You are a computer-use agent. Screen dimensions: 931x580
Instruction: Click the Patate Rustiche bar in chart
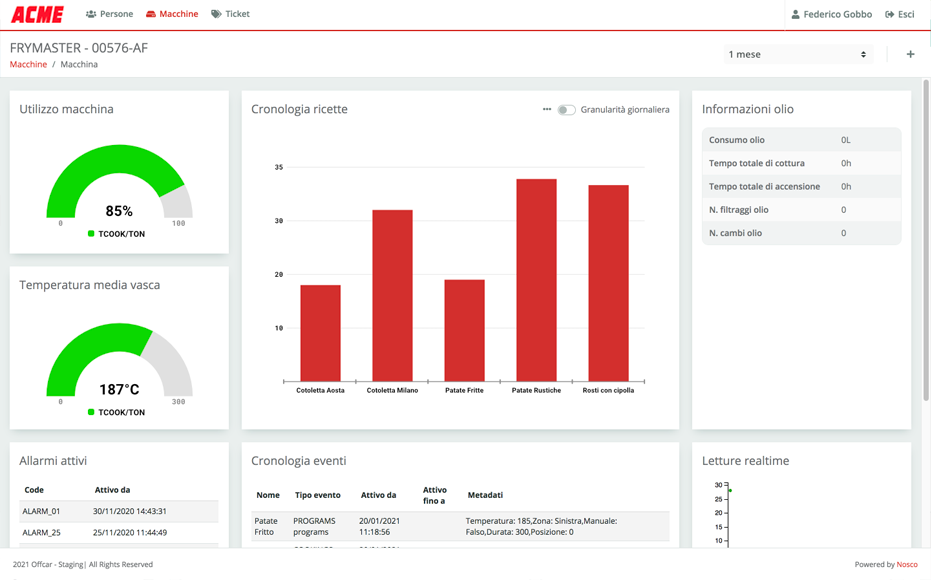[x=536, y=280]
